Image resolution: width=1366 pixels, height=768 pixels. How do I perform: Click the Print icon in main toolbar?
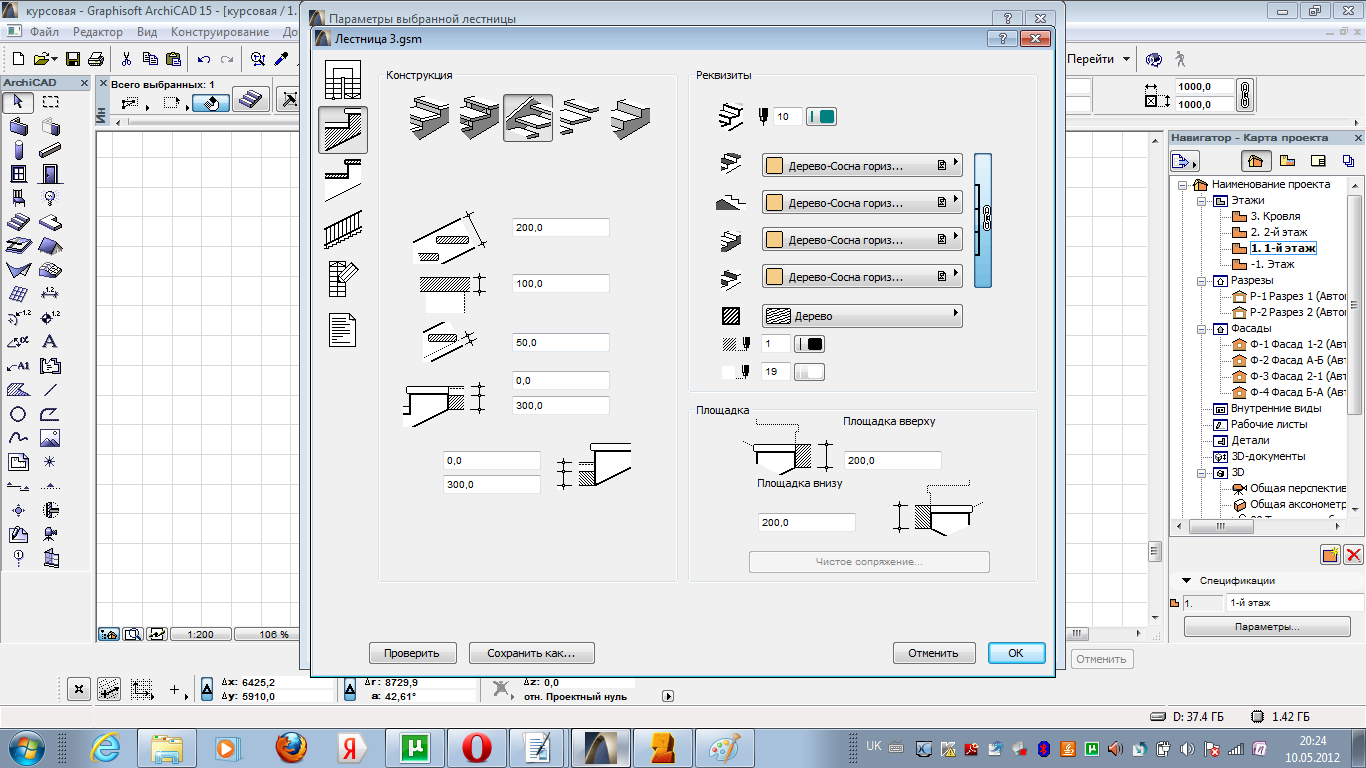96,59
